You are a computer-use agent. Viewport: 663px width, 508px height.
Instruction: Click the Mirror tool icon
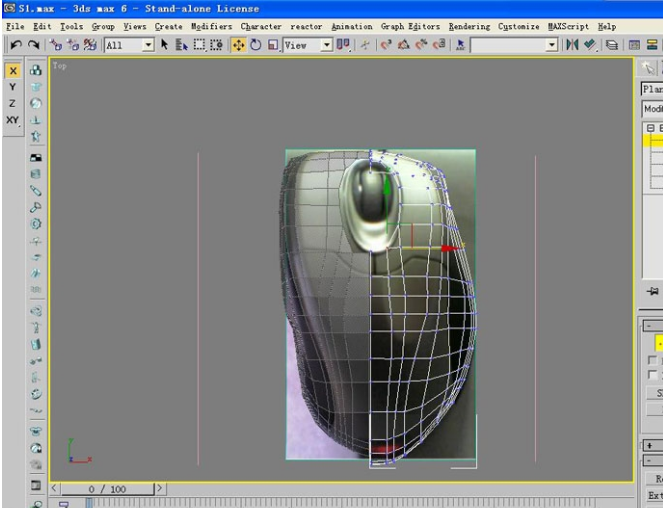coord(572,45)
